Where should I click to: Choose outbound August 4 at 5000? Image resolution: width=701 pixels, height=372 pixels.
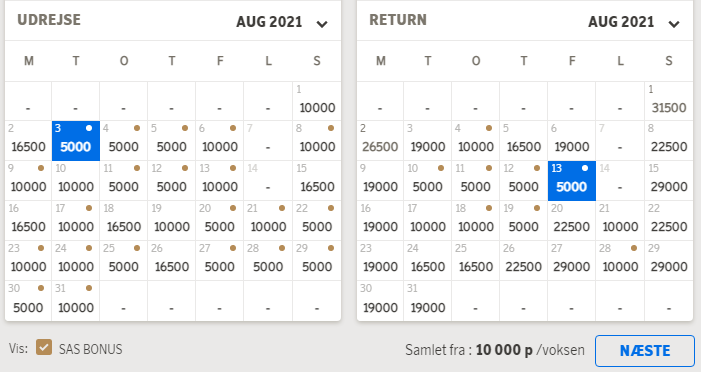tap(123, 141)
